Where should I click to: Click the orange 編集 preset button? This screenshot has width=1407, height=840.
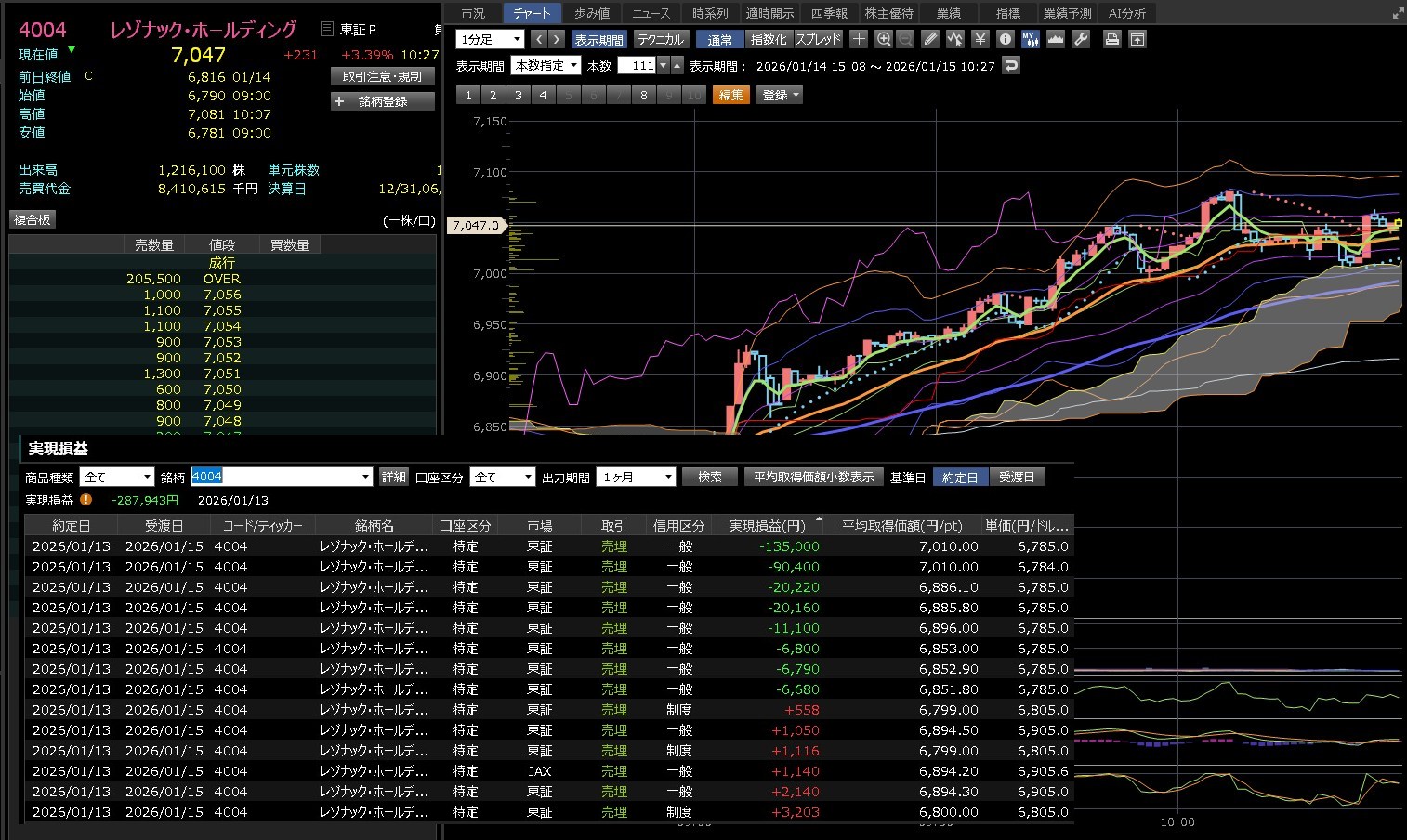click(730, 95)
